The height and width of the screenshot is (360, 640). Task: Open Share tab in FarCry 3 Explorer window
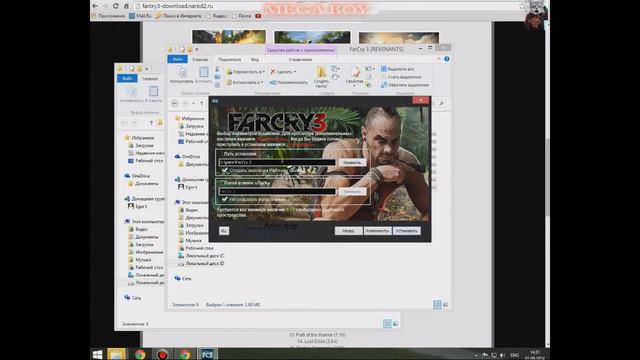point(229,60)
